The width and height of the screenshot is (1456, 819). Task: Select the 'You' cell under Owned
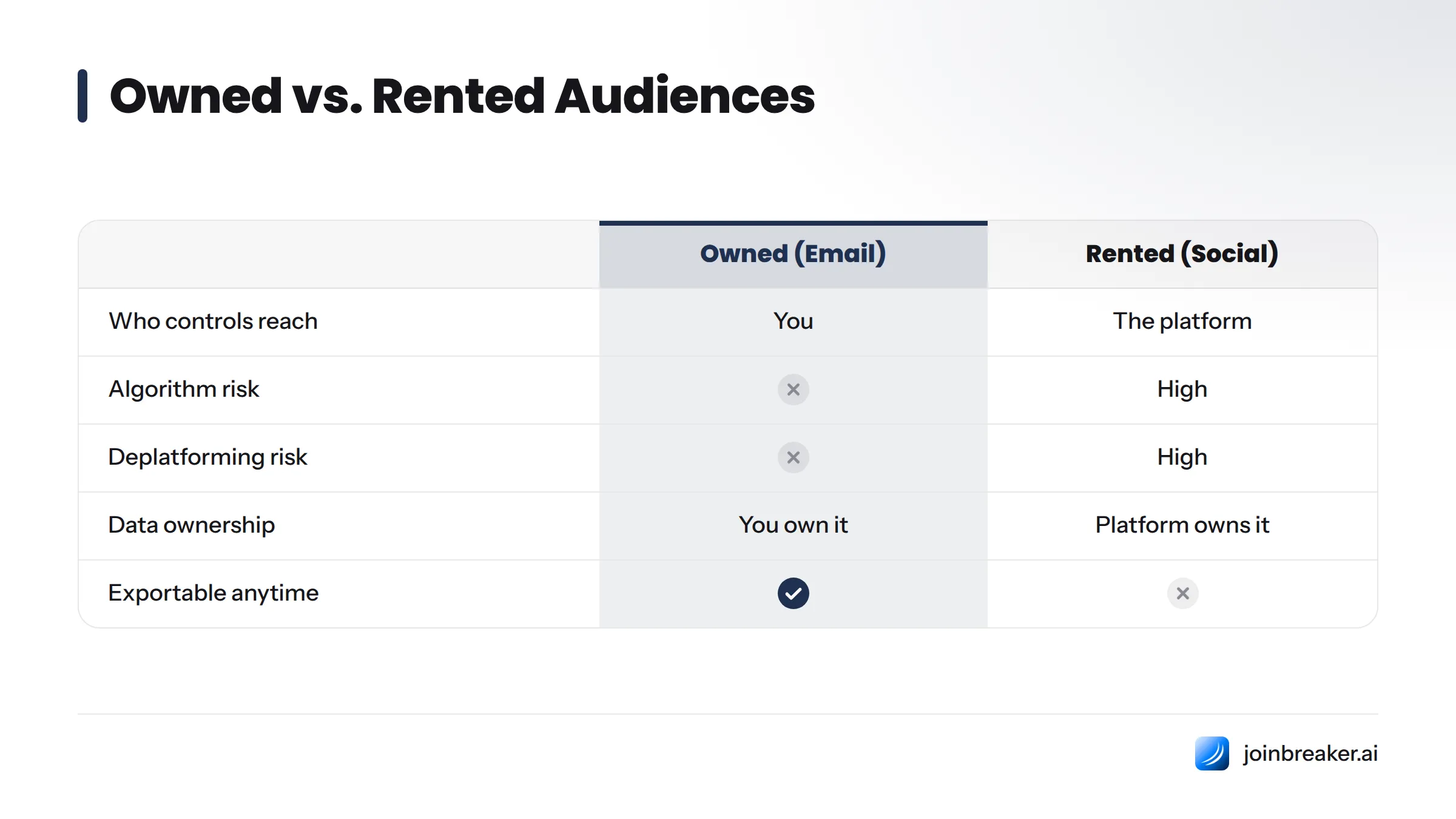[793, 321]
